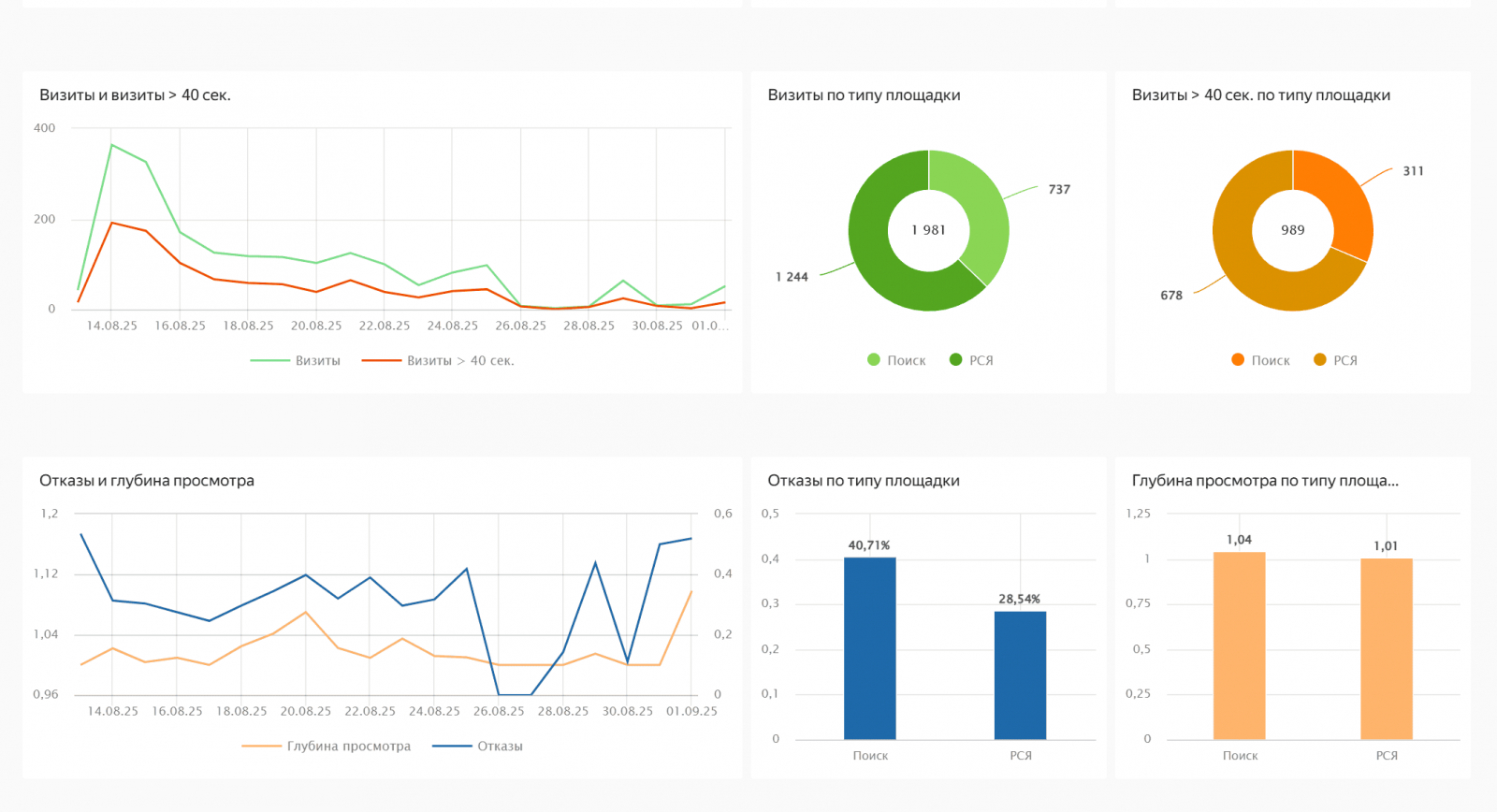Toggle the "Глубина просмотра" legend item
Image resolution: width=1497 pixels, height=812 pixels.
(327, 746)
